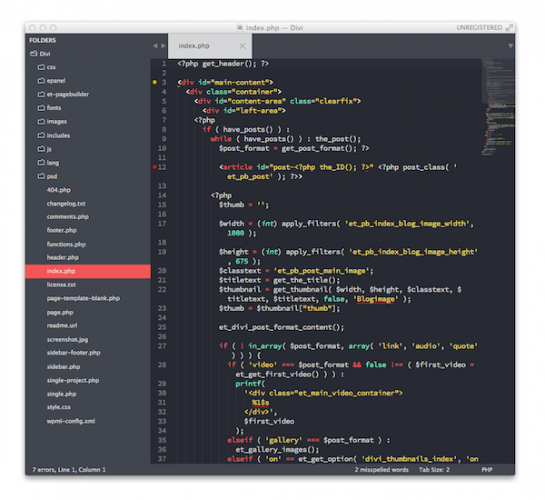Image resolution: width=545 pixels, height=500 pixels.
Task: Open header.php file
Action: pos(63,257)
